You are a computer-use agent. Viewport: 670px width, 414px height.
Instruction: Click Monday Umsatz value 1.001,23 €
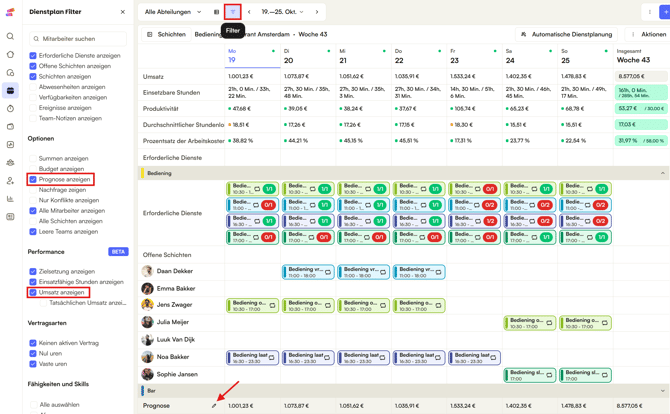point(241,76)
